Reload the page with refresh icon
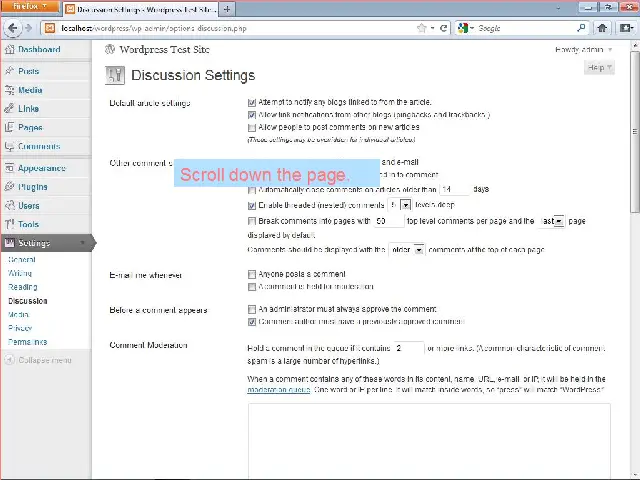The width and height of the screenshot is (640, 480). point(443,28)
